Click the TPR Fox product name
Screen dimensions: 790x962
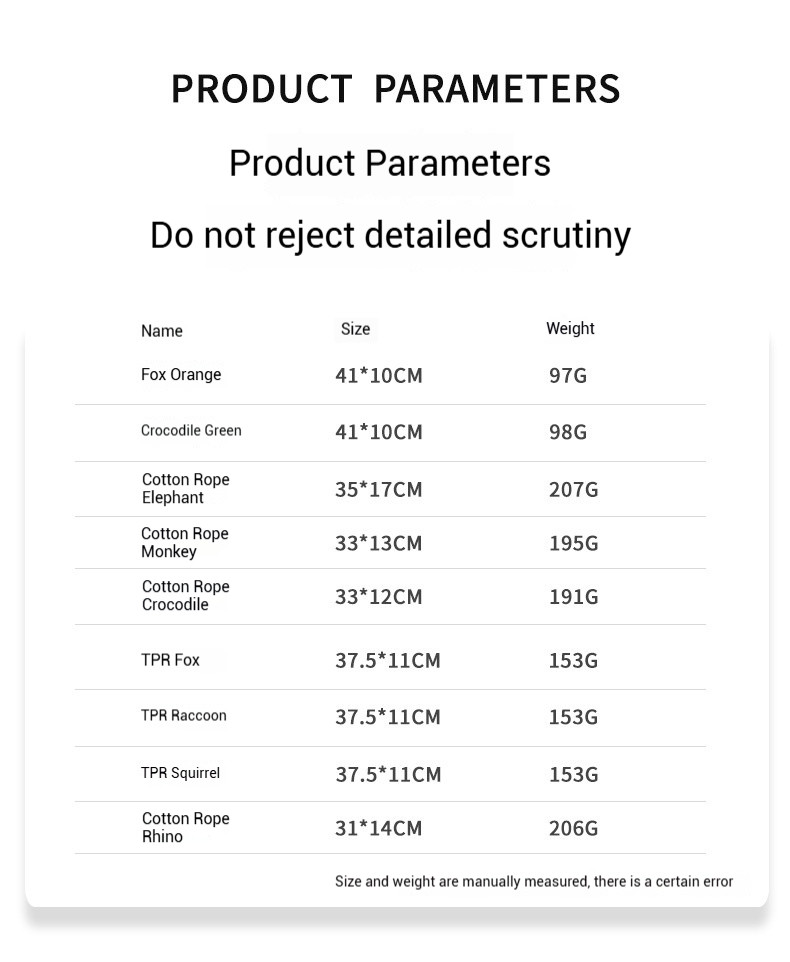click(x=170, y=660)
